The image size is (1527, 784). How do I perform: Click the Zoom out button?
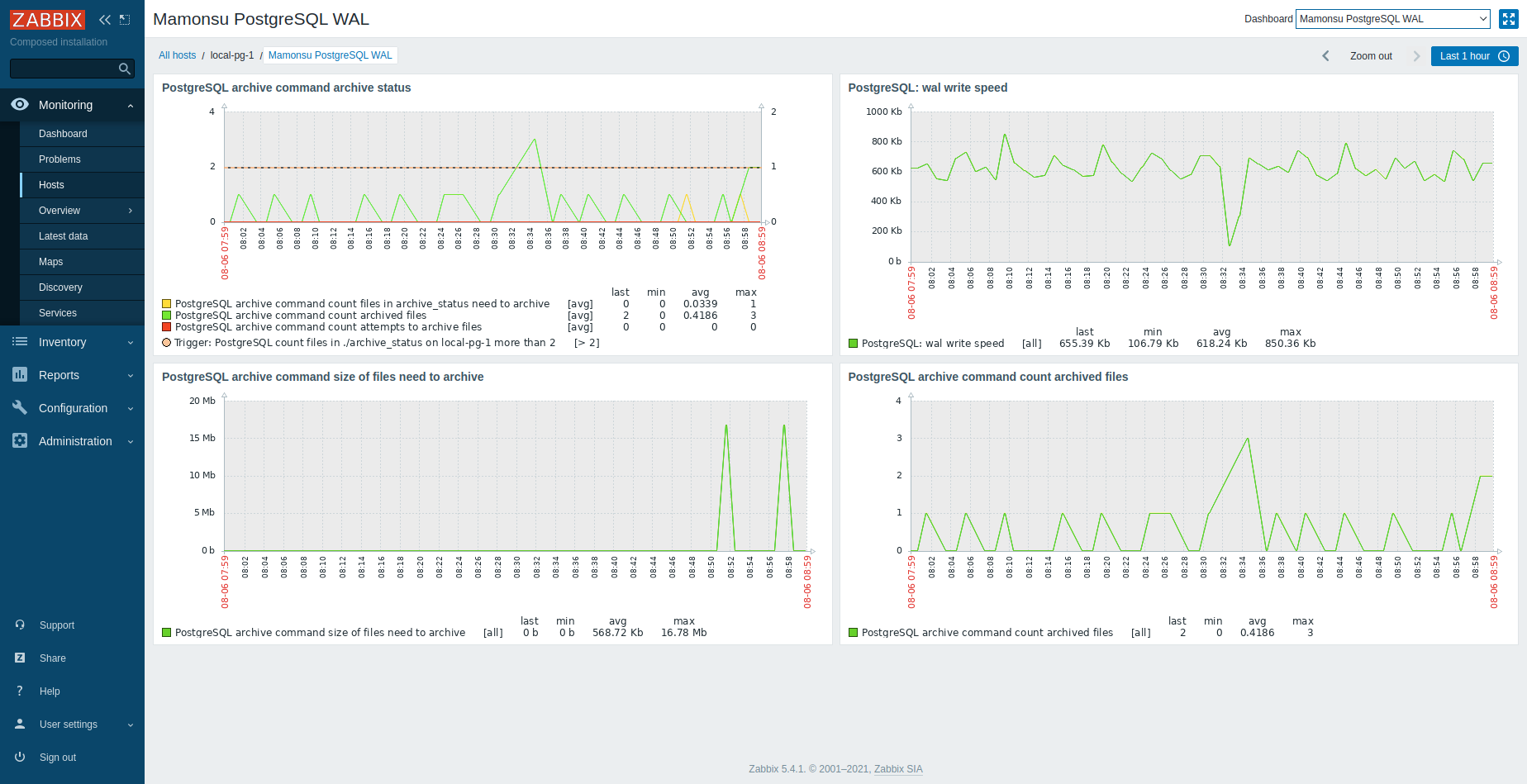point(1371,56)
